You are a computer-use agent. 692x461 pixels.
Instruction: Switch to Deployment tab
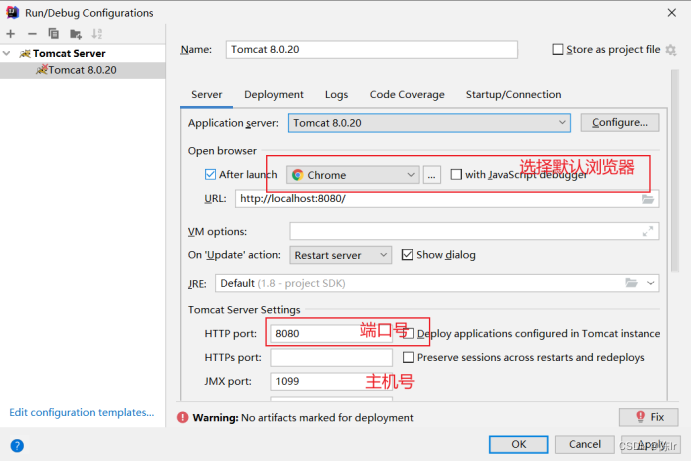(x=274, y=94)
